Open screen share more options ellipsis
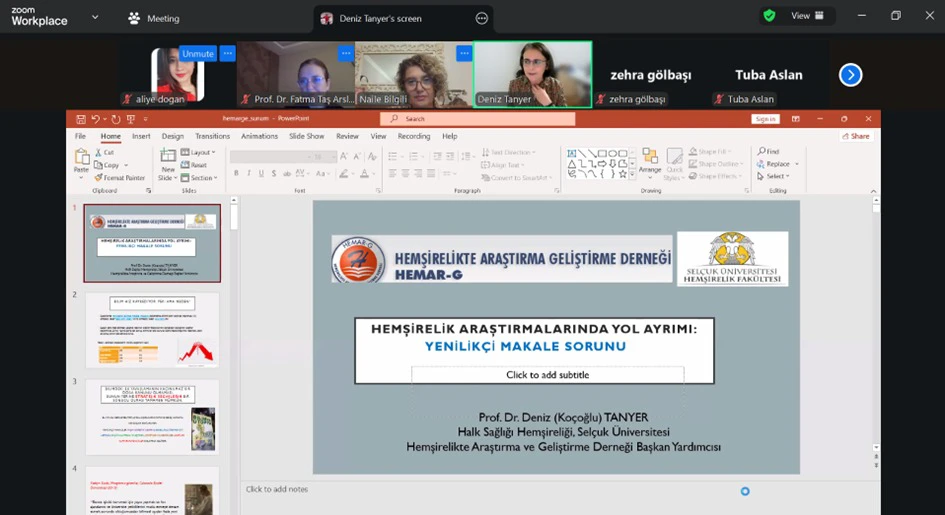Image resolution: width=945 pixels, height=515 pixels. coord(481,18)
